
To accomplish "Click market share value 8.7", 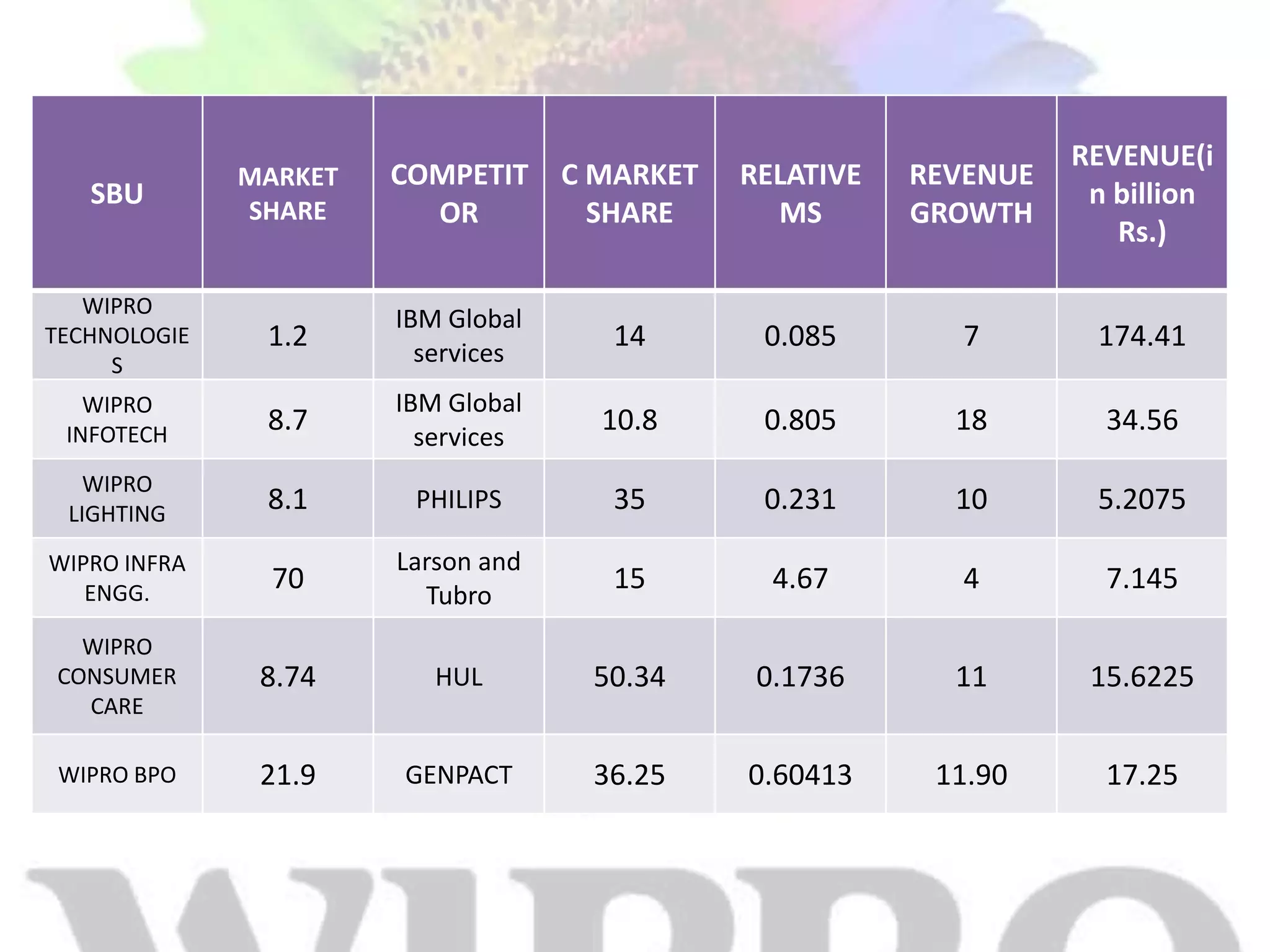I will coord(288,420).
